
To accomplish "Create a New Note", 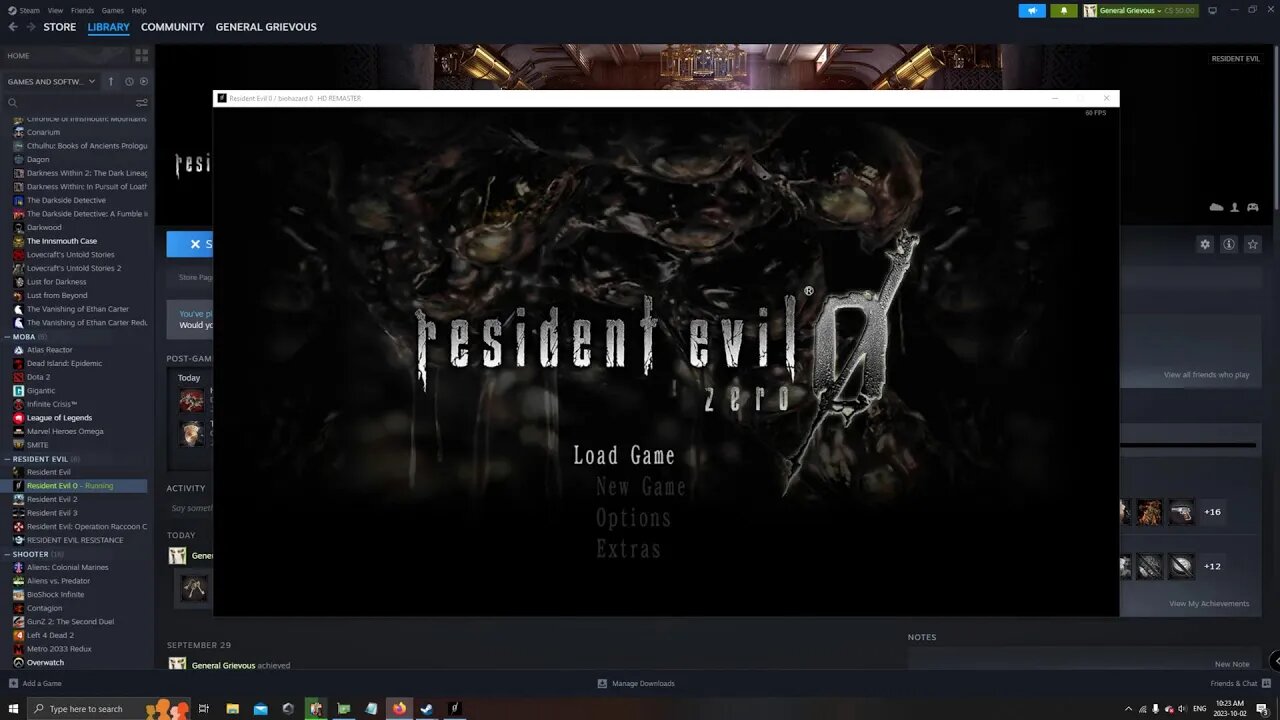I will (1232, 664).
